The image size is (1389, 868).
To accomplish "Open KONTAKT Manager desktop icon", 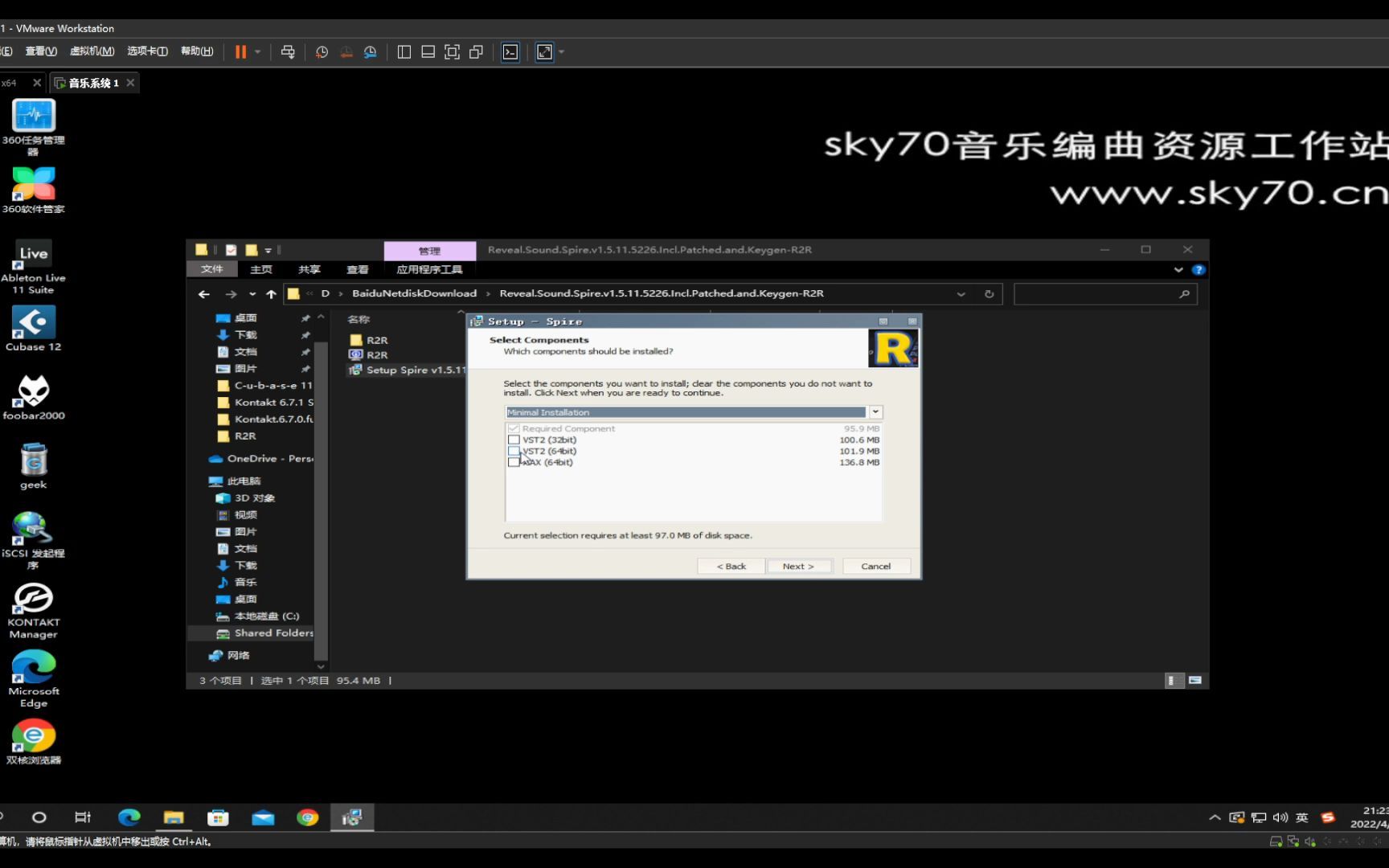I will tap(33, 610).
